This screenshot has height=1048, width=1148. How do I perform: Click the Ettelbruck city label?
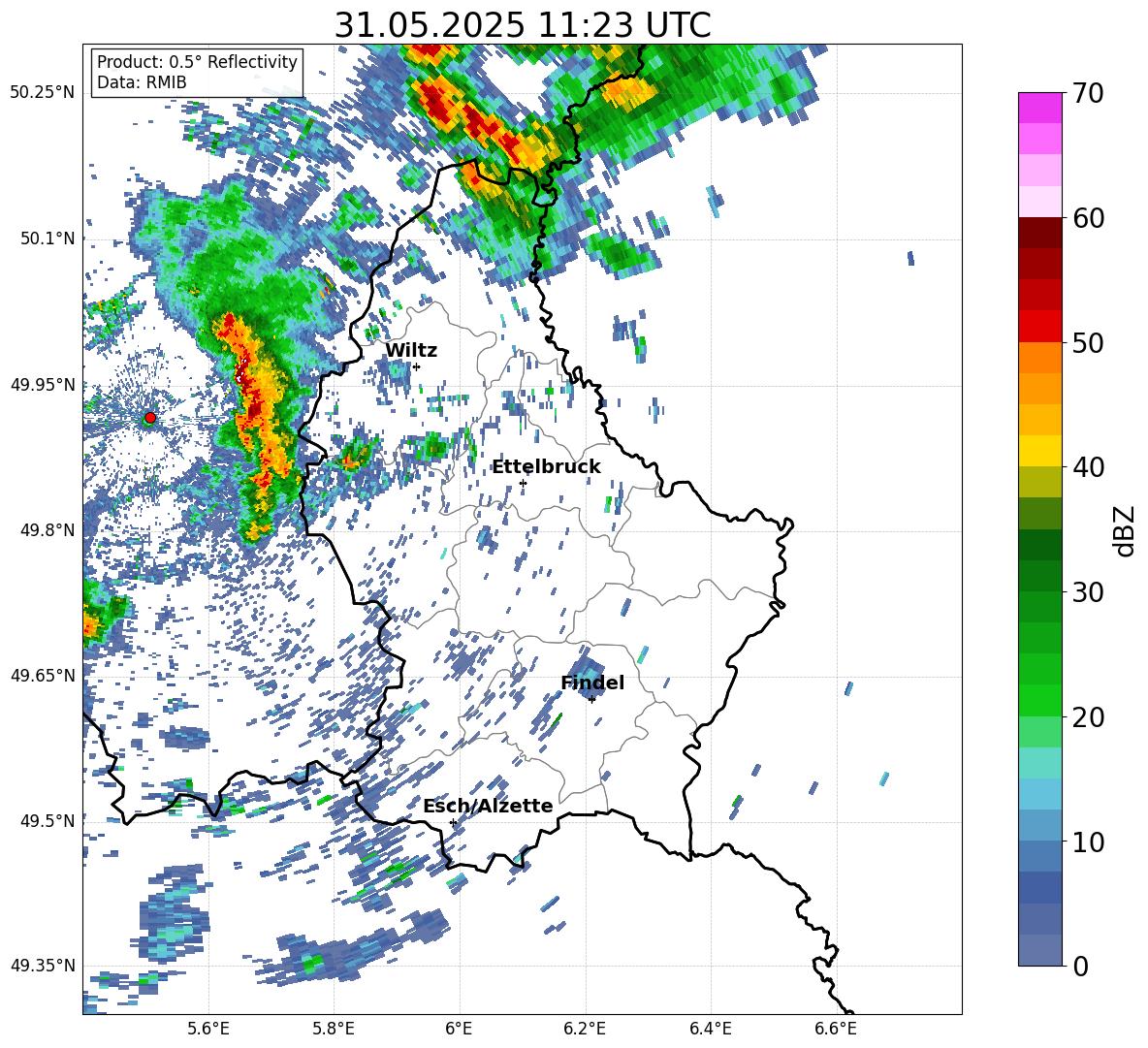[546, 467]
